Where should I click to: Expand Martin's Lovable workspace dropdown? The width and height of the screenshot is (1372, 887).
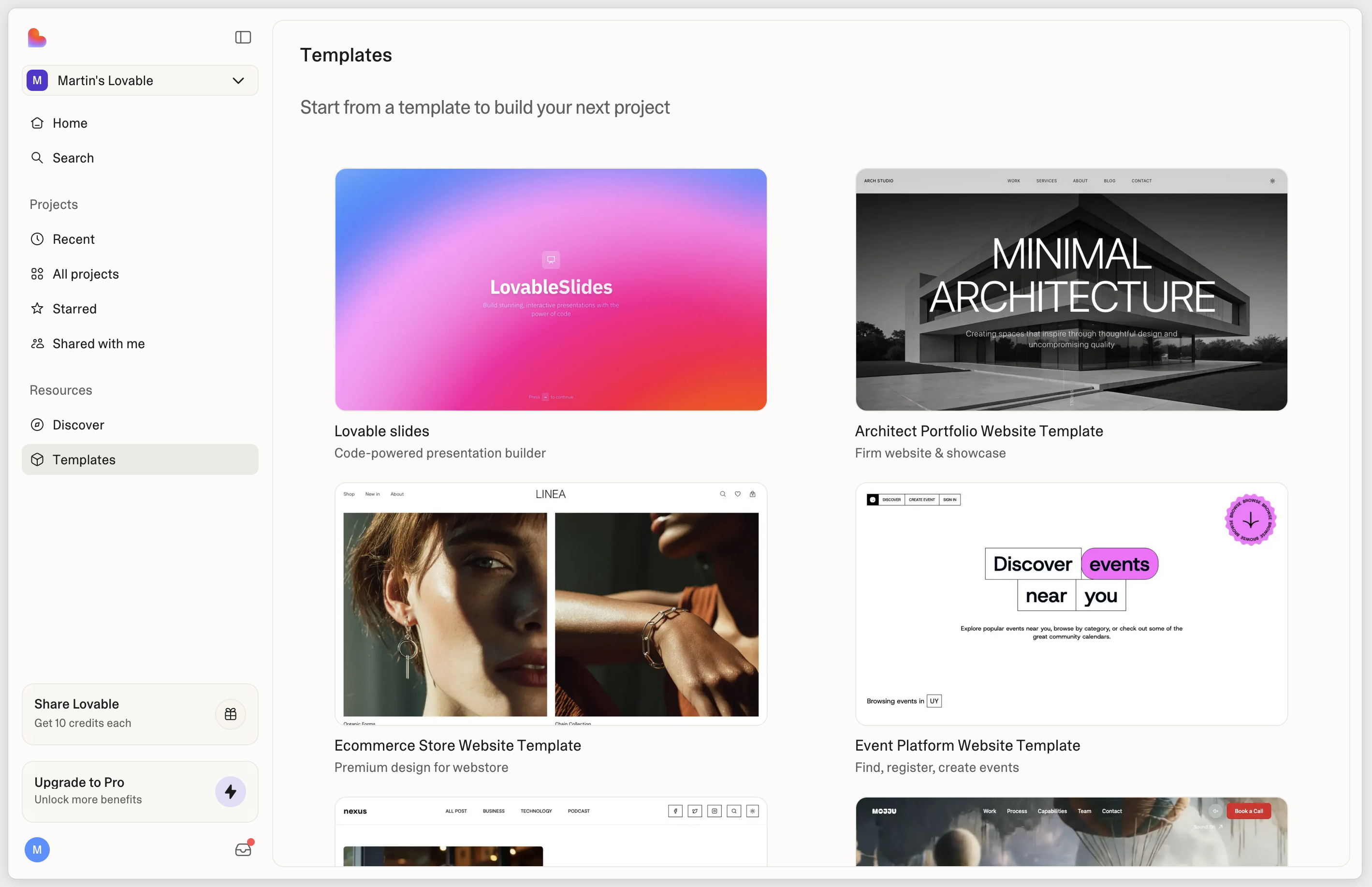[x=238, y=81]
